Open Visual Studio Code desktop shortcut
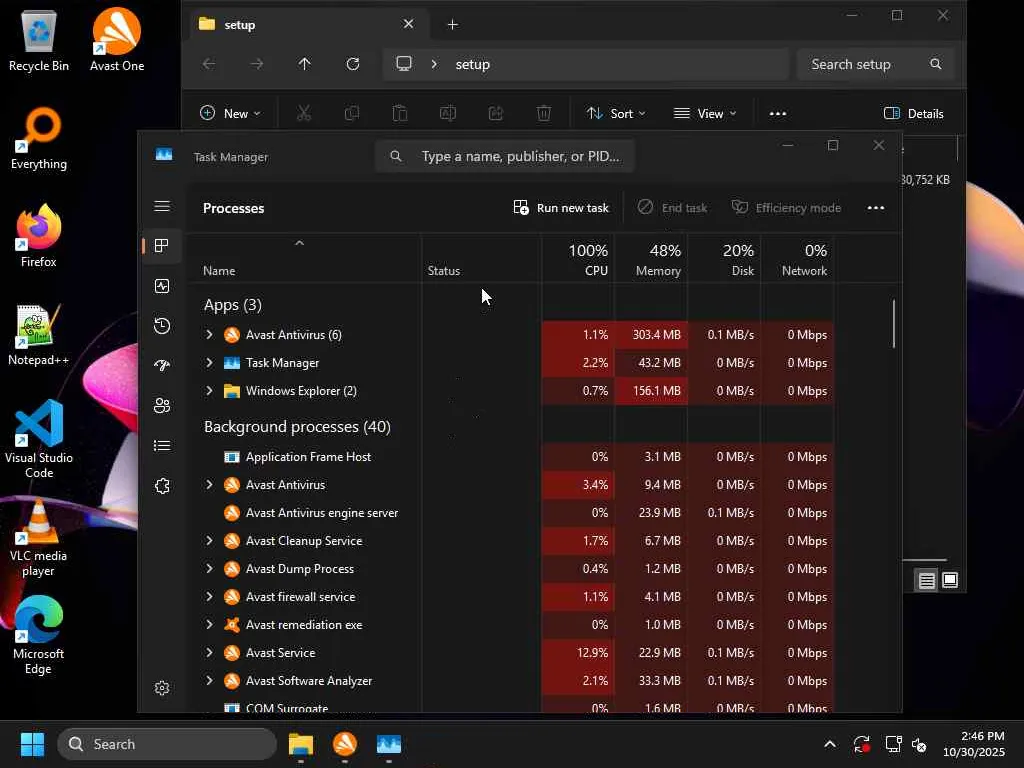 point(39,439)
